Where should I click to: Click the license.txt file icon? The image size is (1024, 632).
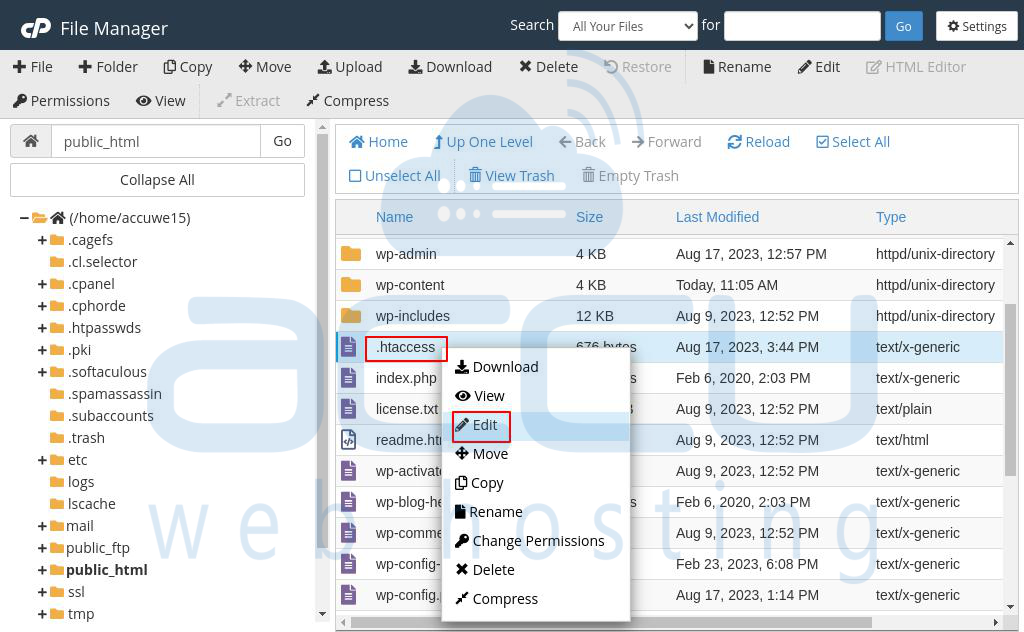click(349, 409)
